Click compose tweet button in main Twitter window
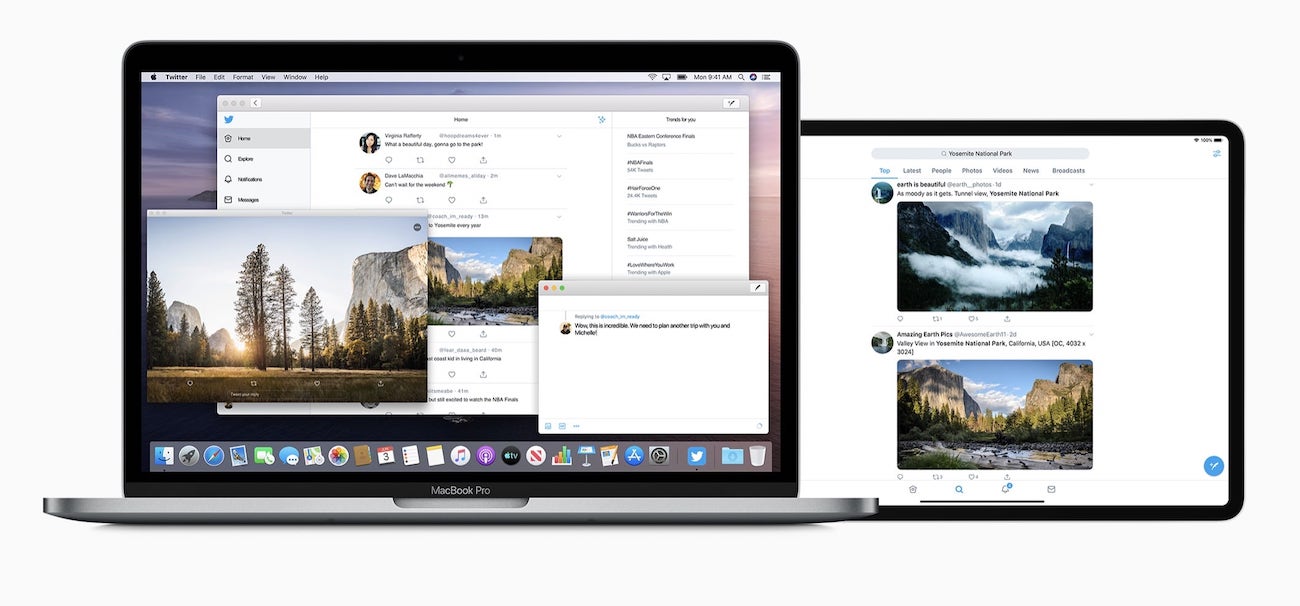 pyautogui.click(x=731, y=103)
